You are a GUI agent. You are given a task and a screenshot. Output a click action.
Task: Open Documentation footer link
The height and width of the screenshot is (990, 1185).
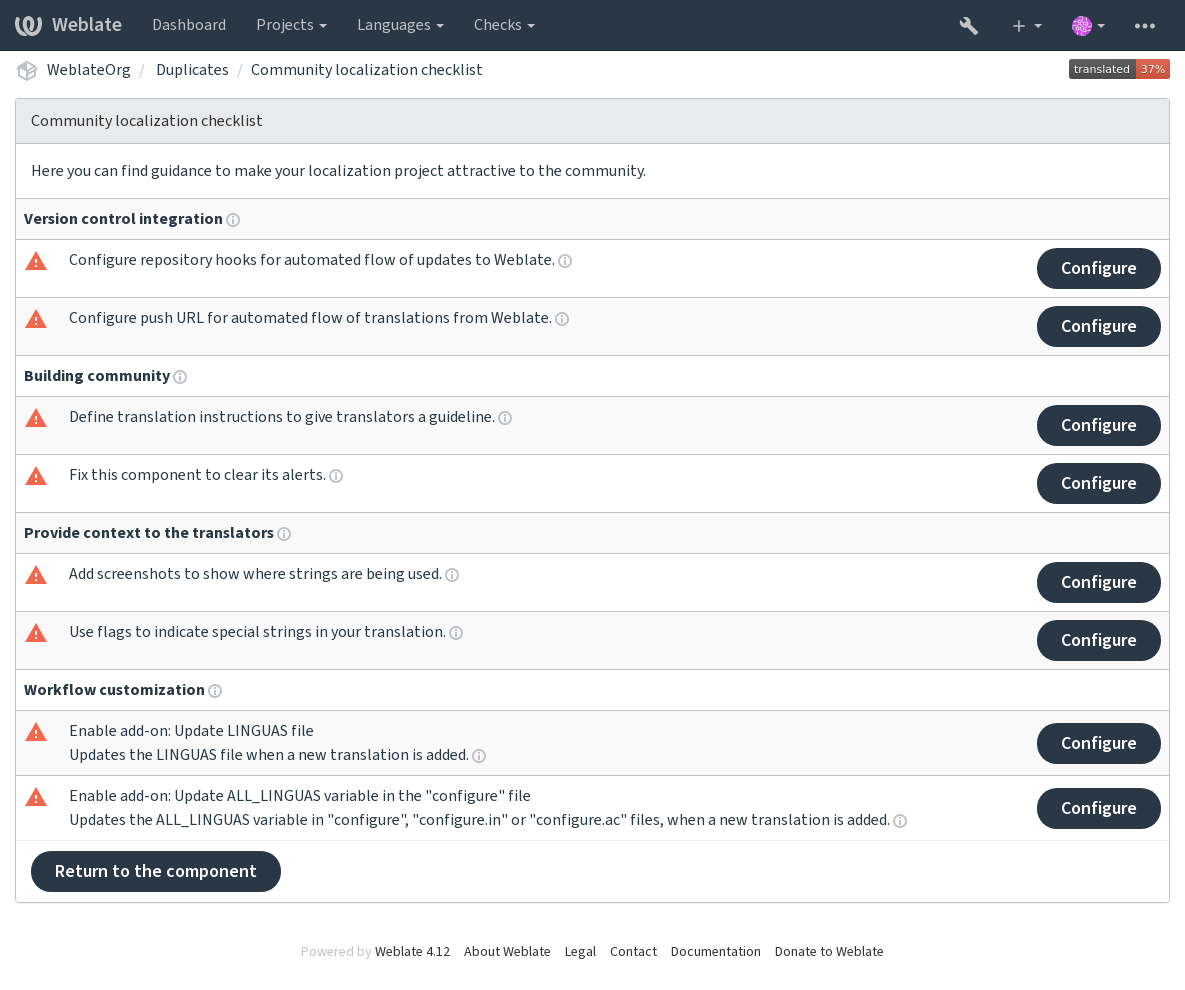[x=716, y=952]
